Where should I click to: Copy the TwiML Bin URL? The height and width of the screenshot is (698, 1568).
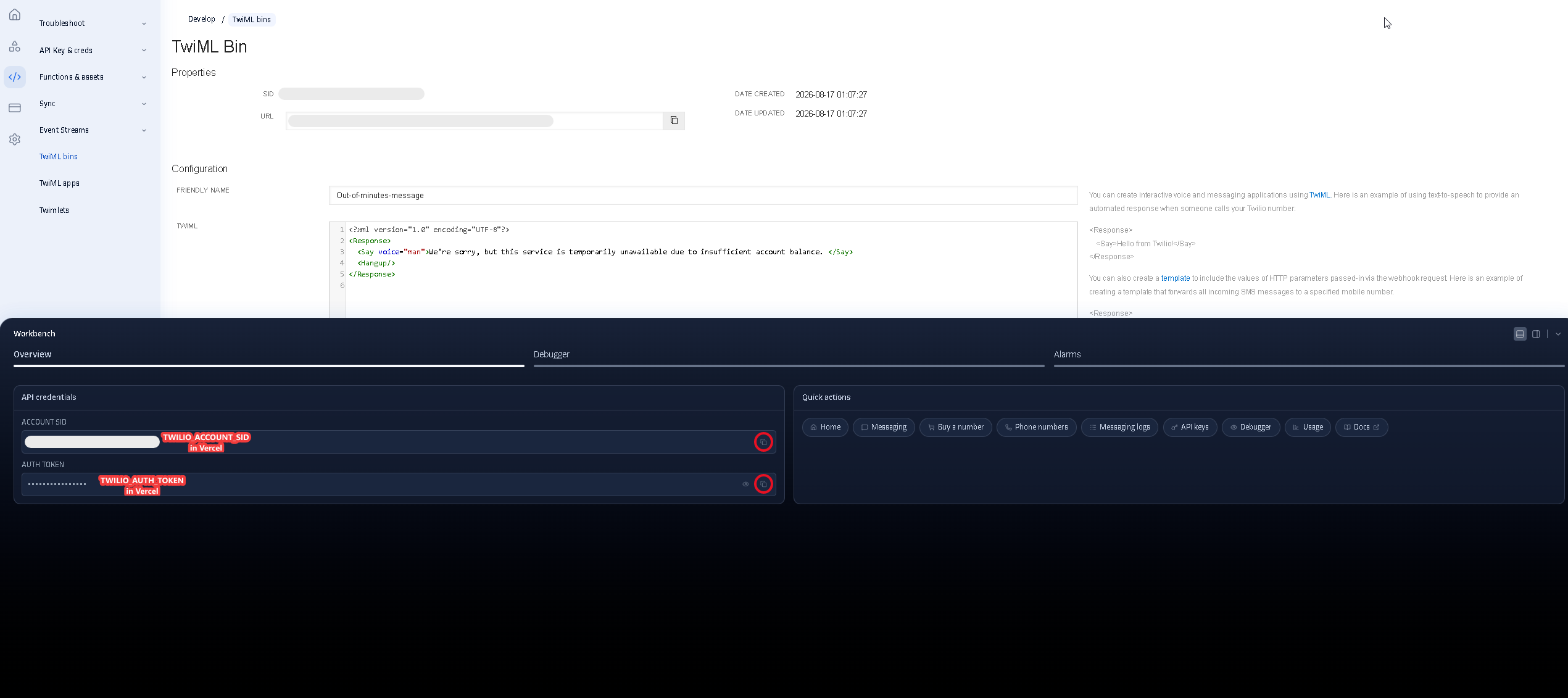[674, 120]
